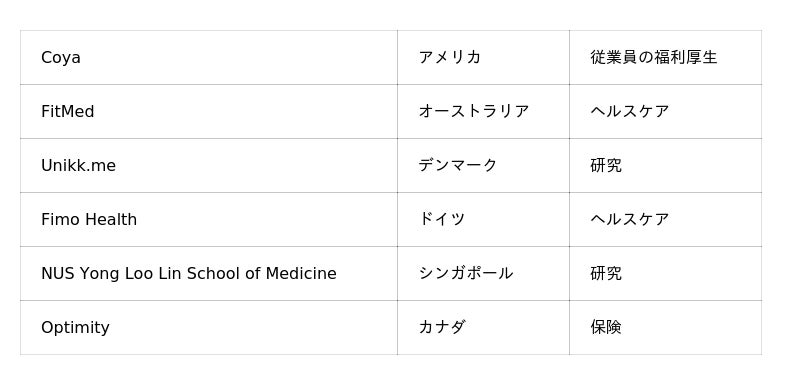Select the Fimo Health cell
The width and height of the screenshot is (800, 385).
click(209, 220)
